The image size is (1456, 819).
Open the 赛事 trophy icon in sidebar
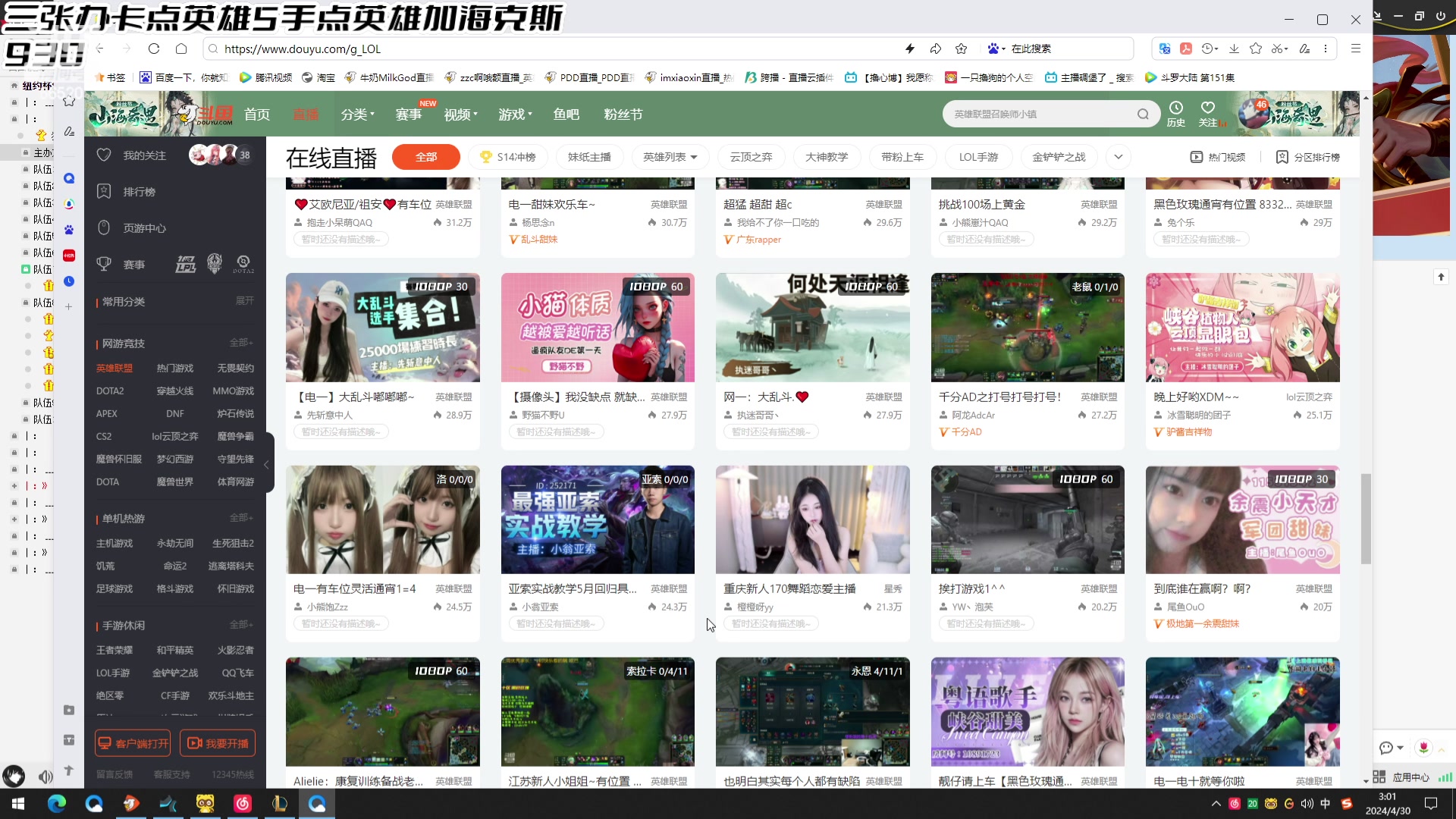tap(104, 264)
